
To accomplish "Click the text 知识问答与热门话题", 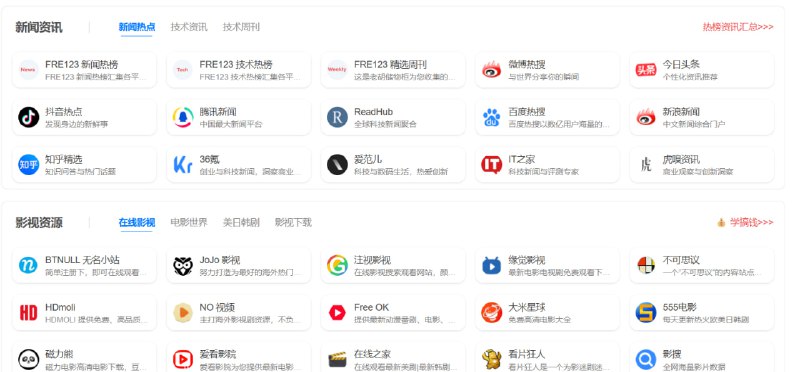I will coord(81,171).
